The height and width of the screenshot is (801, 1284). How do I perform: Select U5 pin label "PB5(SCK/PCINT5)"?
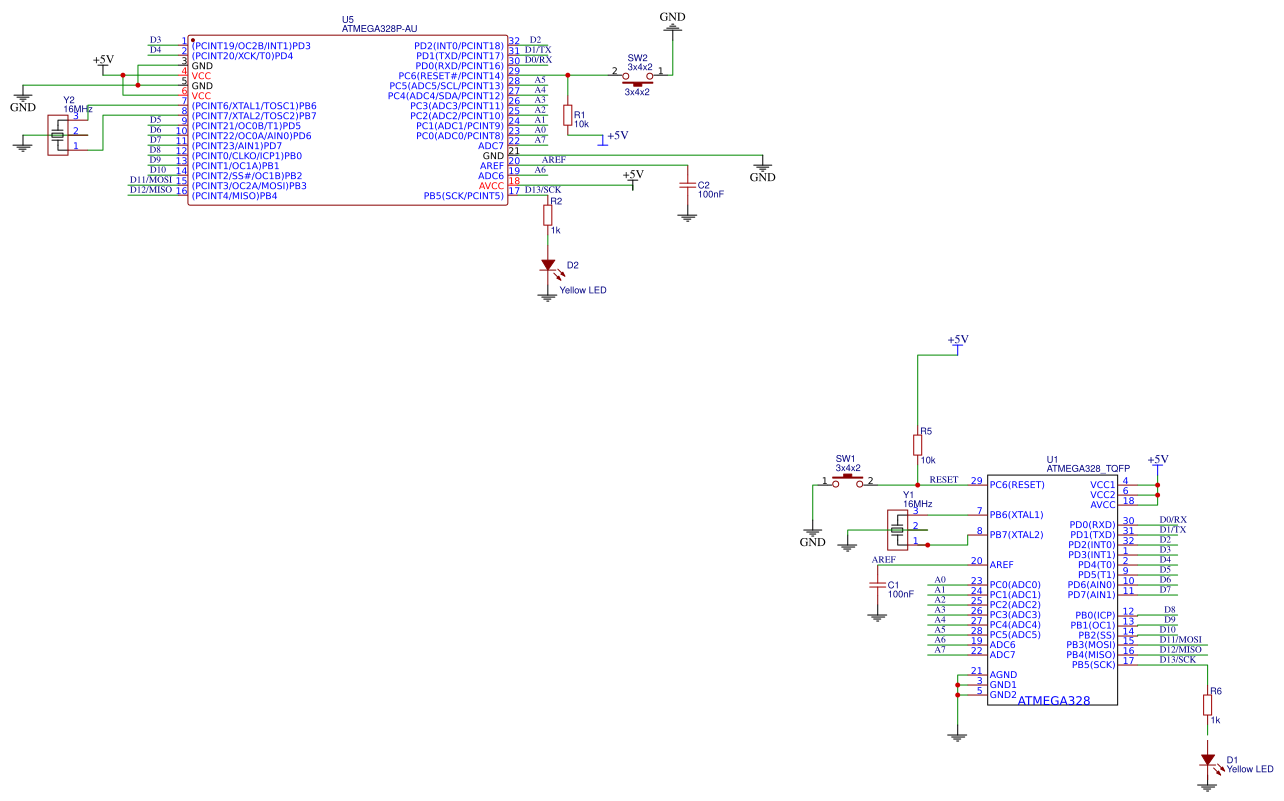click(464, 196)
